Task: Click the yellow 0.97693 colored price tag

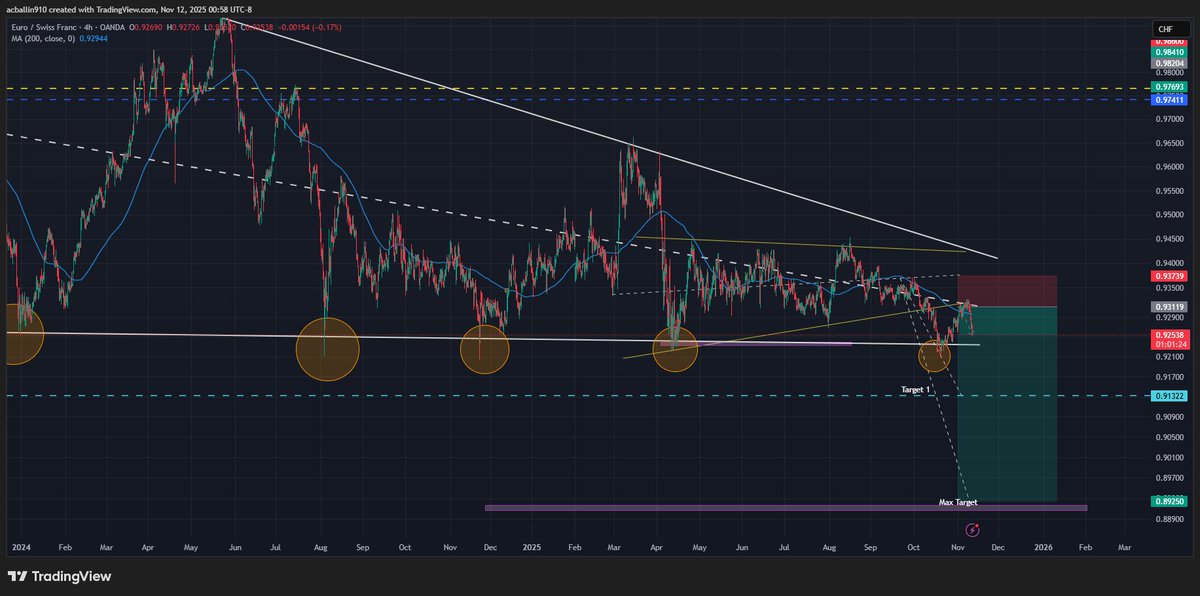Action: pos(1168,87)
